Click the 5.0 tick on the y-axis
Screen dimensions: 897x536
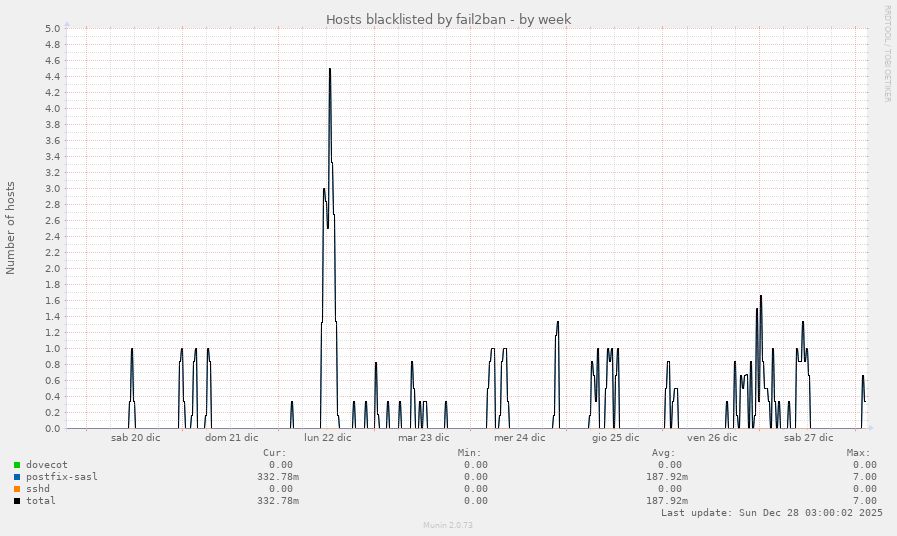tap(53, 28)
